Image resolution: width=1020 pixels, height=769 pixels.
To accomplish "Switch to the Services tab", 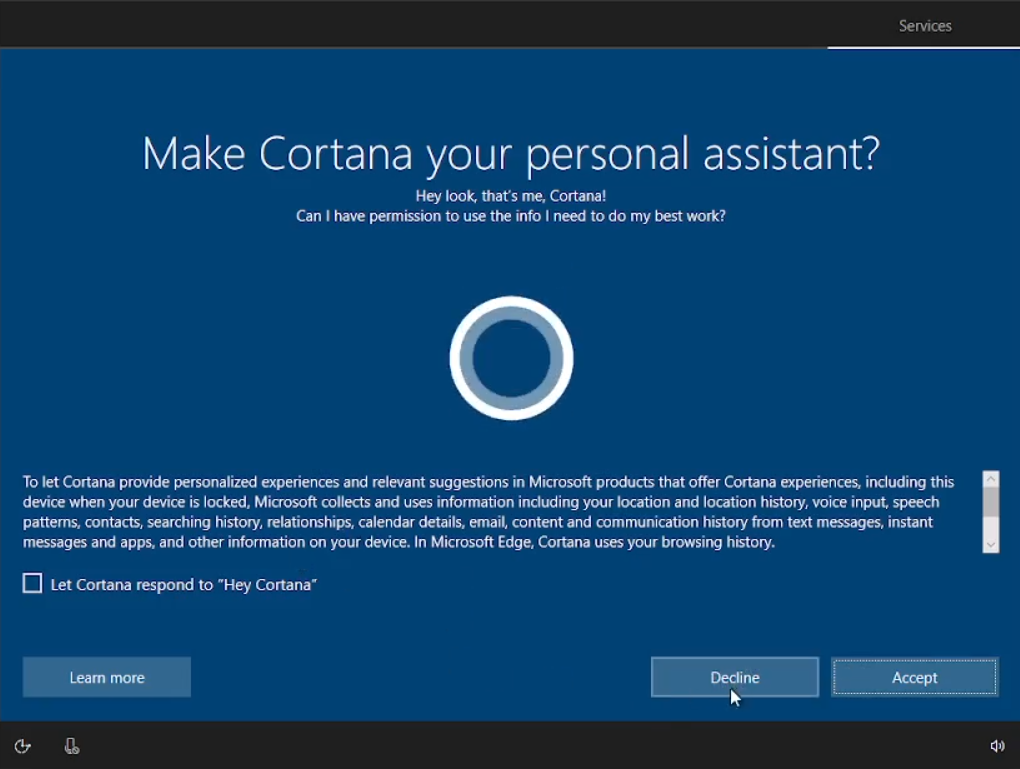I will pos(924,26).
